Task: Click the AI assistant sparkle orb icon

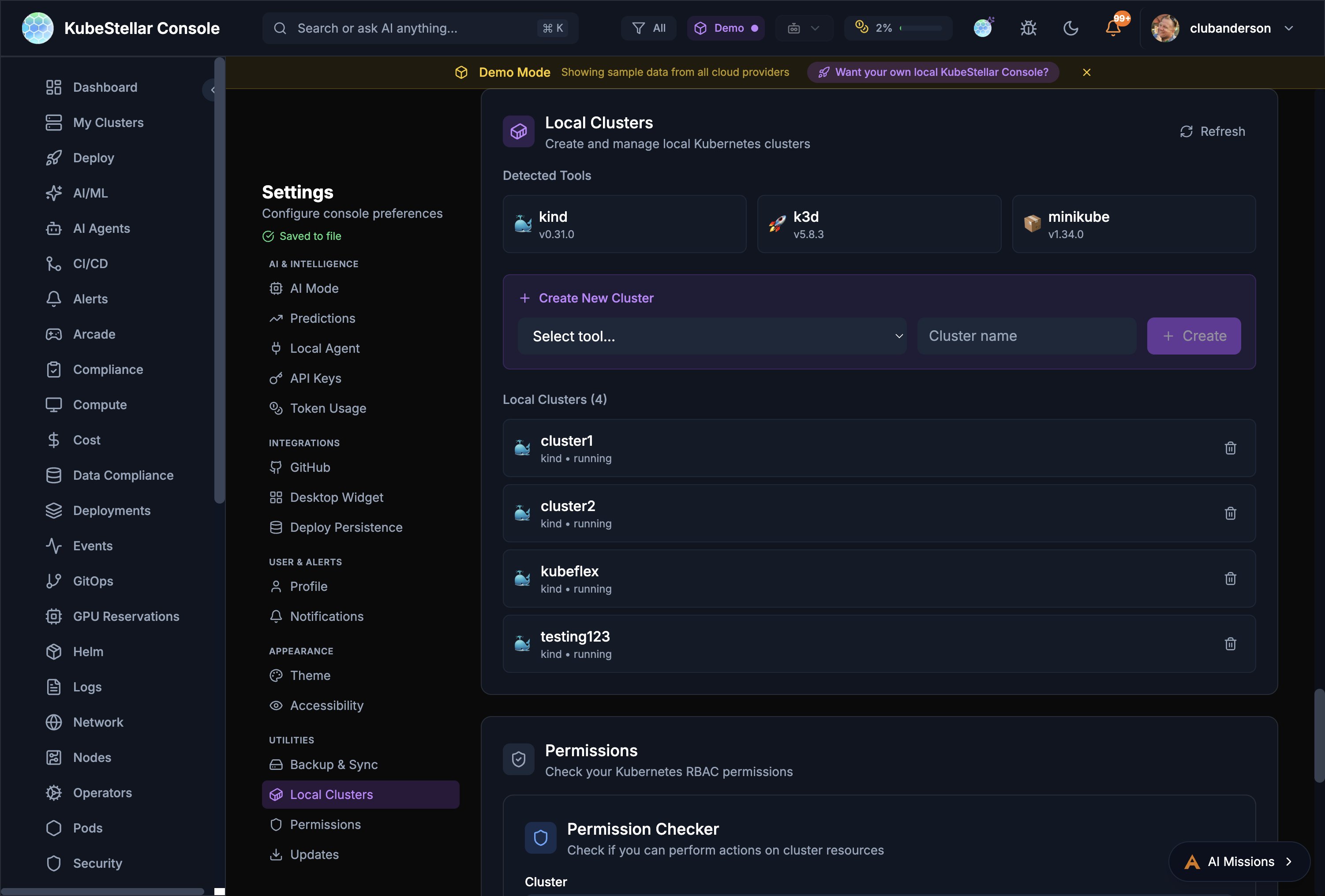Action: [x=982, y=28]
